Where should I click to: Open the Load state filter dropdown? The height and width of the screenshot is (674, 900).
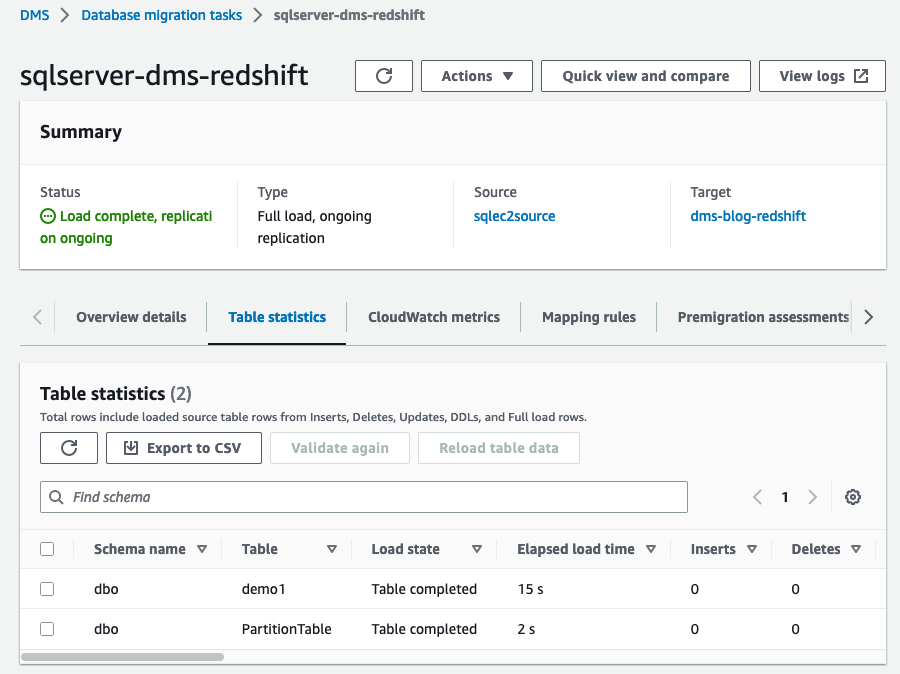[x=477, y=548]
